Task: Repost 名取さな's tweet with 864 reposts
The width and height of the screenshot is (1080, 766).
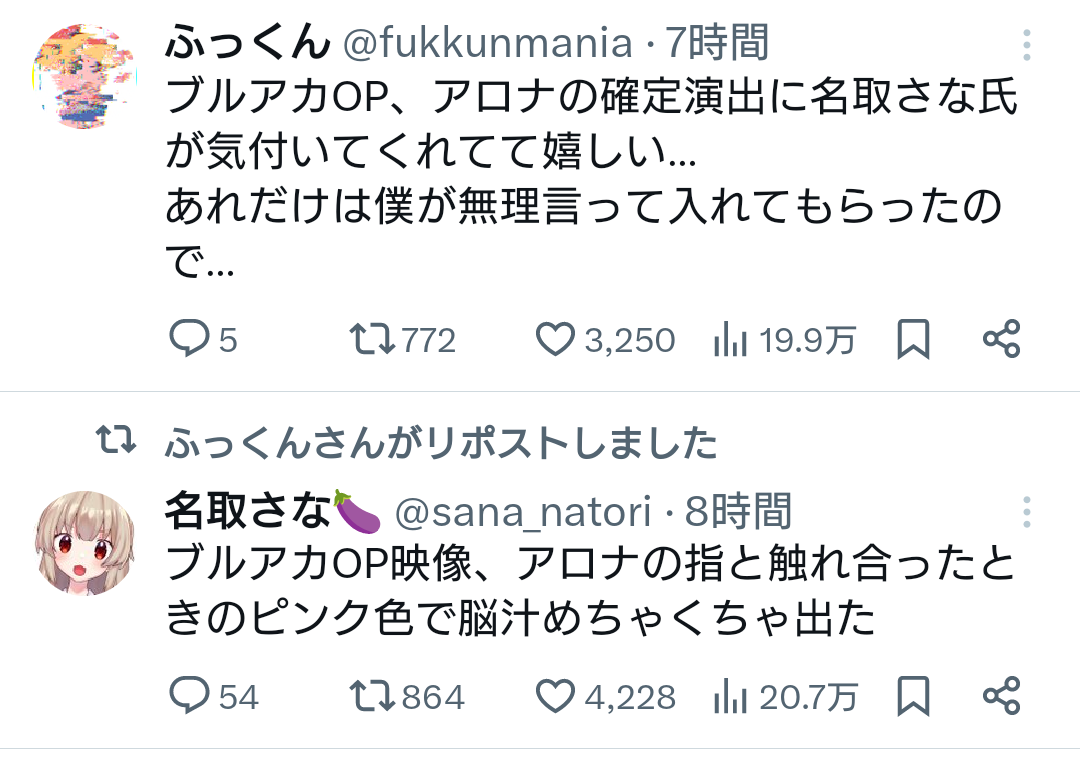Action: point(371,695)
